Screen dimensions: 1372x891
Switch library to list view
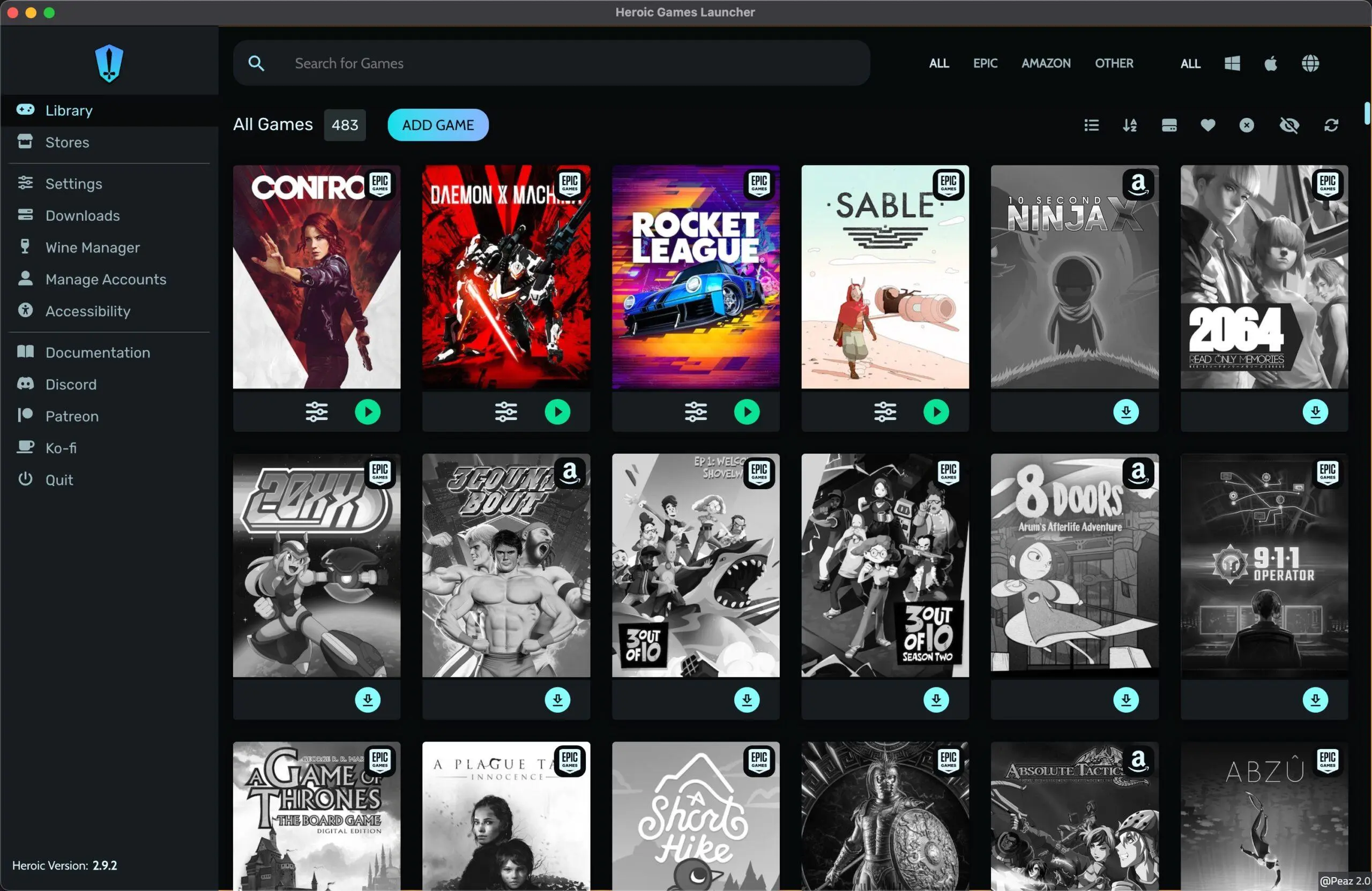point(1091,125)
